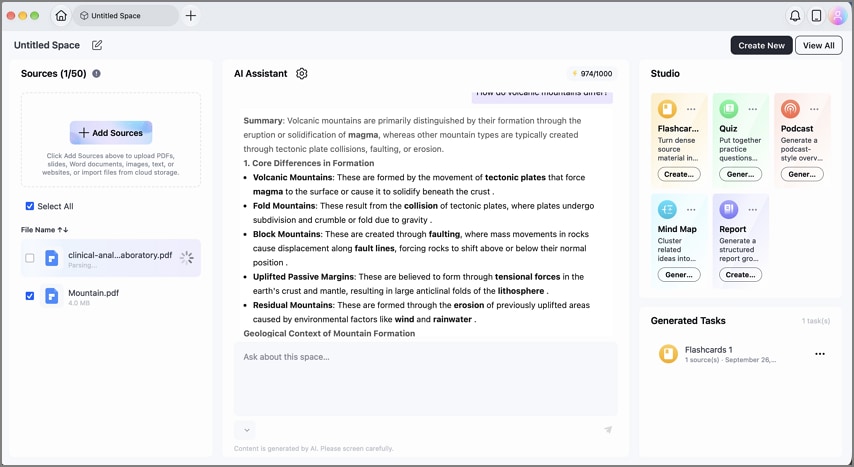The height and width of the screenshot is (467, 854).
Task: Show the Sources info icon
Action: (x=96, y=74)
